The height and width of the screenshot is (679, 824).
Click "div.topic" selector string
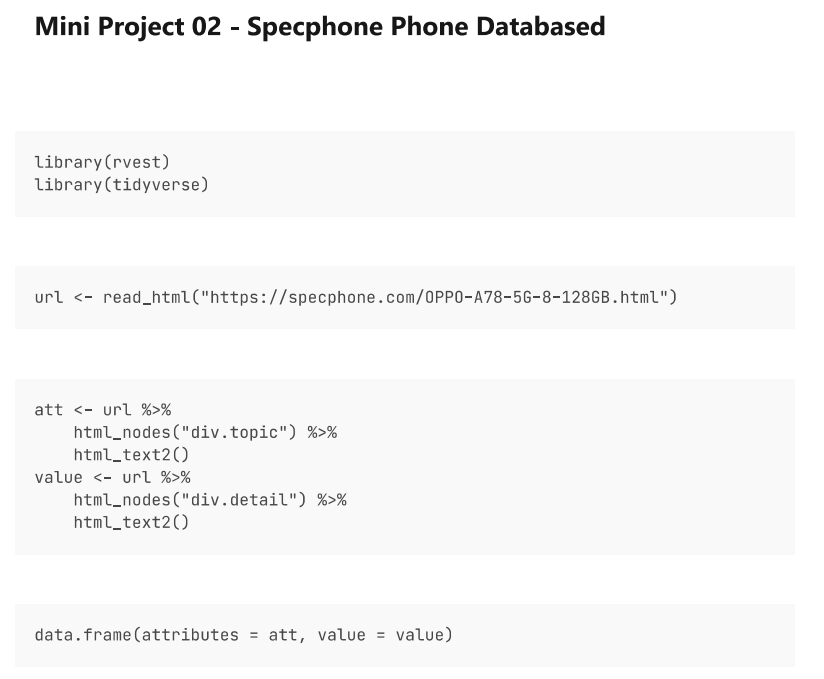pos(234,433)
